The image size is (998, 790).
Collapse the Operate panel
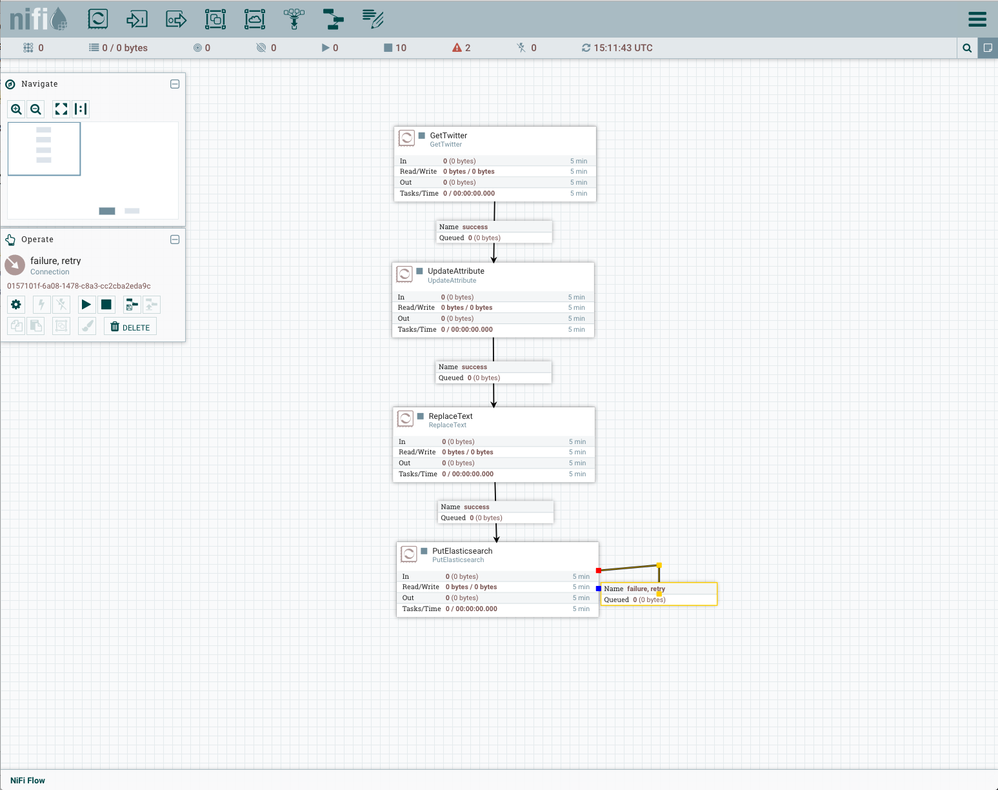pyautogui.click(x=175, y=239)
